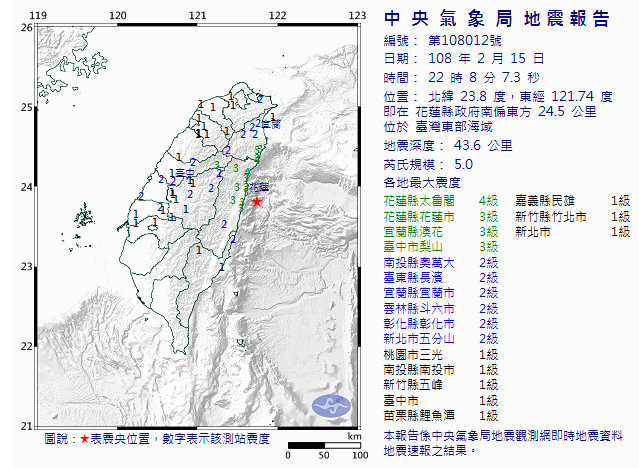Click depth value 43.6 公里
This screenshot has height=468, width=639.
pos(483,146)
